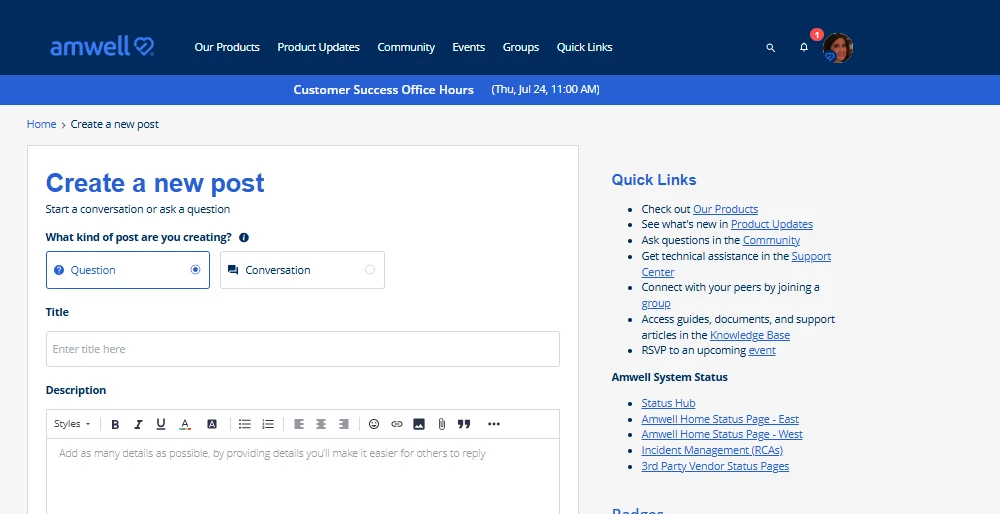
Task: Insert a numbered list
Action: click(268, 424)
